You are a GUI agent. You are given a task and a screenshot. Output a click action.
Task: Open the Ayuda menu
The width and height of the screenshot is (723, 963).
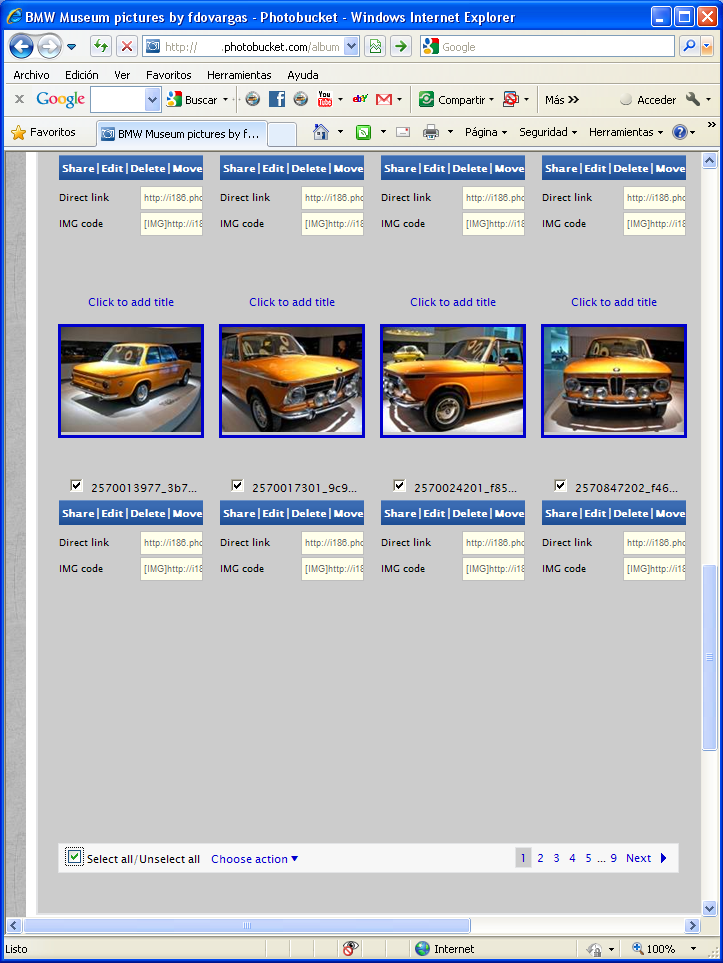(303, 75)
